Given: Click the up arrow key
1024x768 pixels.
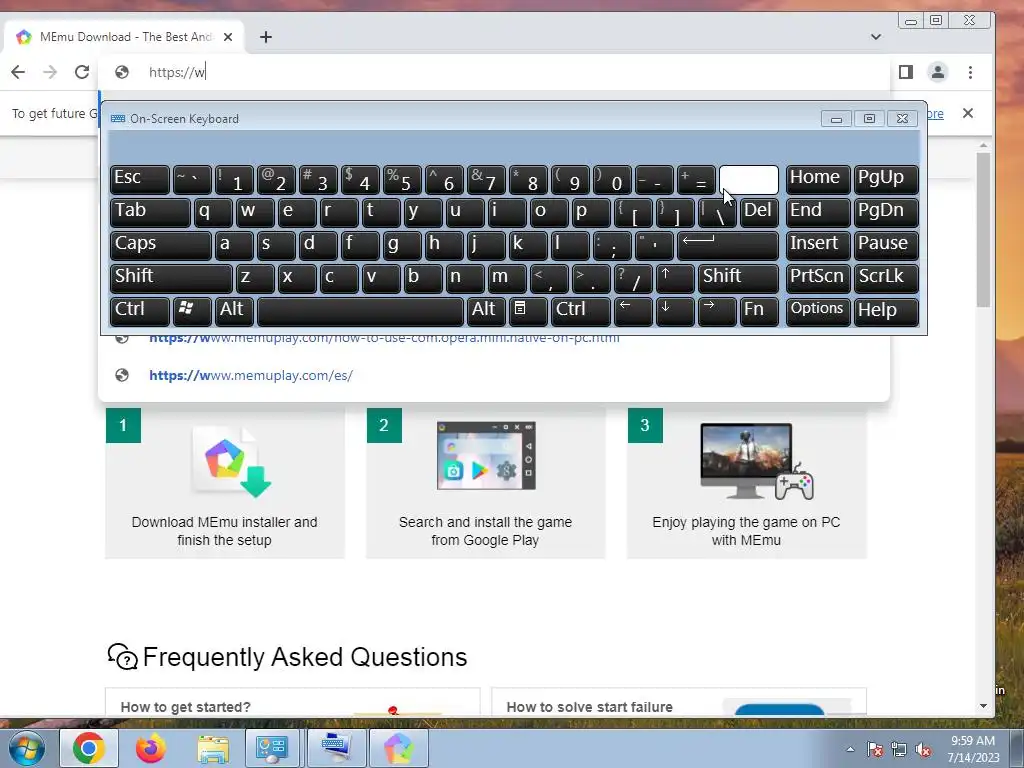Looking at the screenshot, I should pyautogui.click(x=675, y=278).
